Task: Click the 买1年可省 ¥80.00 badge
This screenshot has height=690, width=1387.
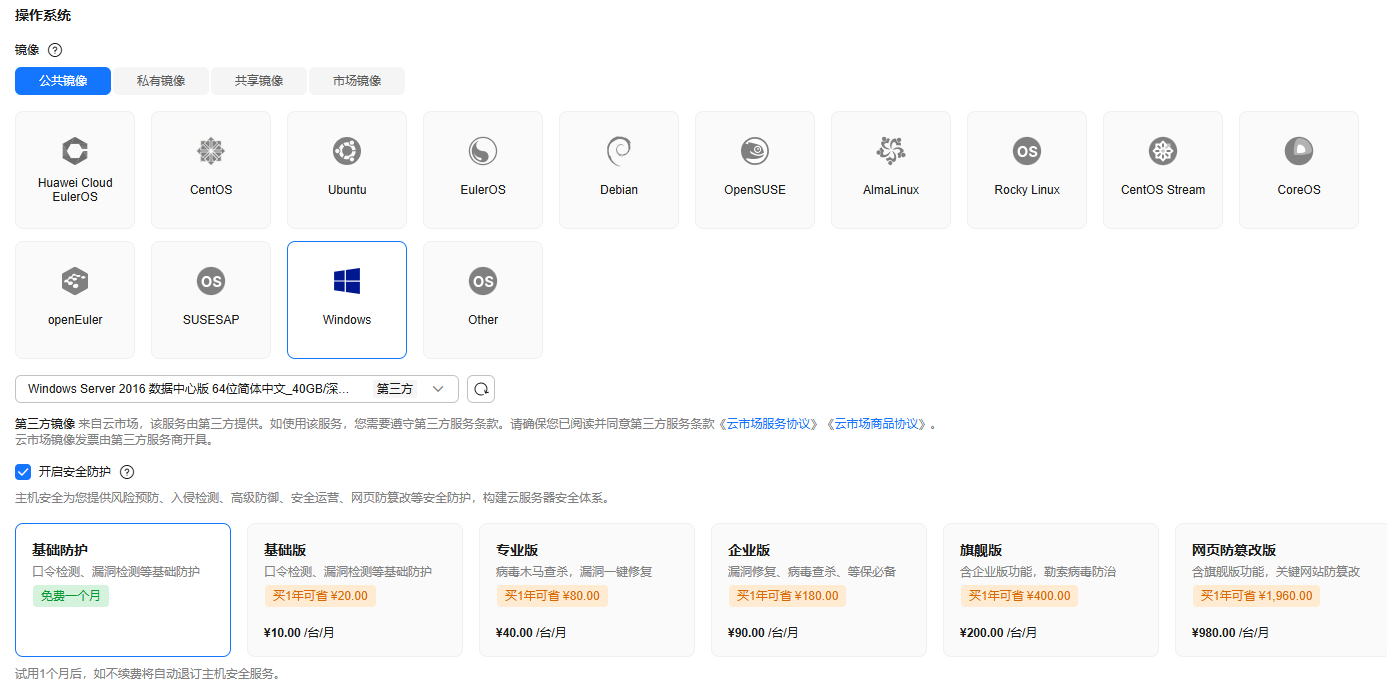Action: (x=552, y=596)
